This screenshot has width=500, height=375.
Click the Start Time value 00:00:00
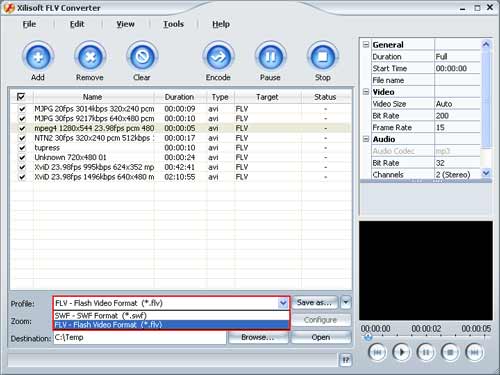click(457, 68)
